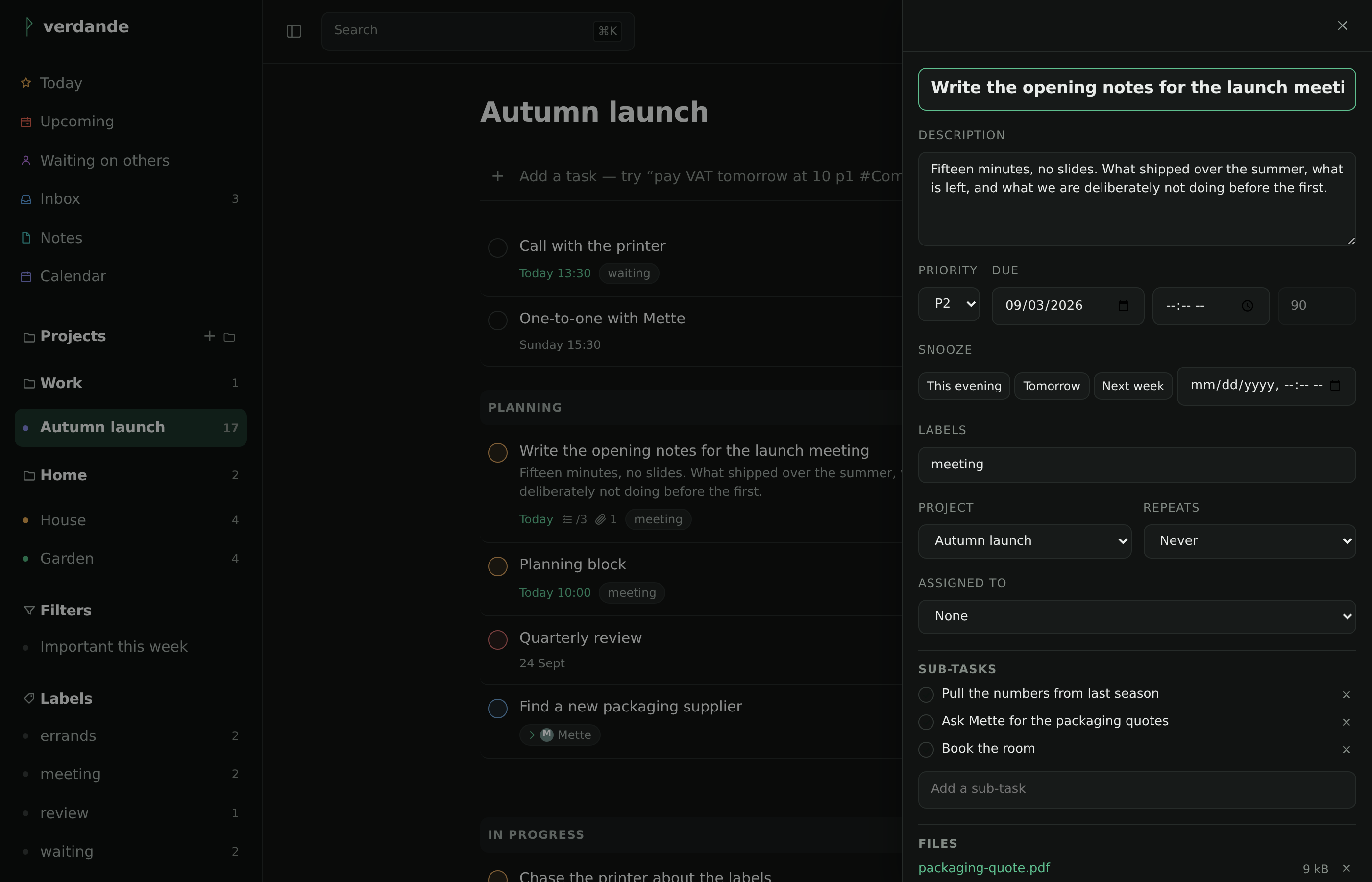
Task: Click the 'Add a sub-task' input field
Action: tap(1137, 789)
